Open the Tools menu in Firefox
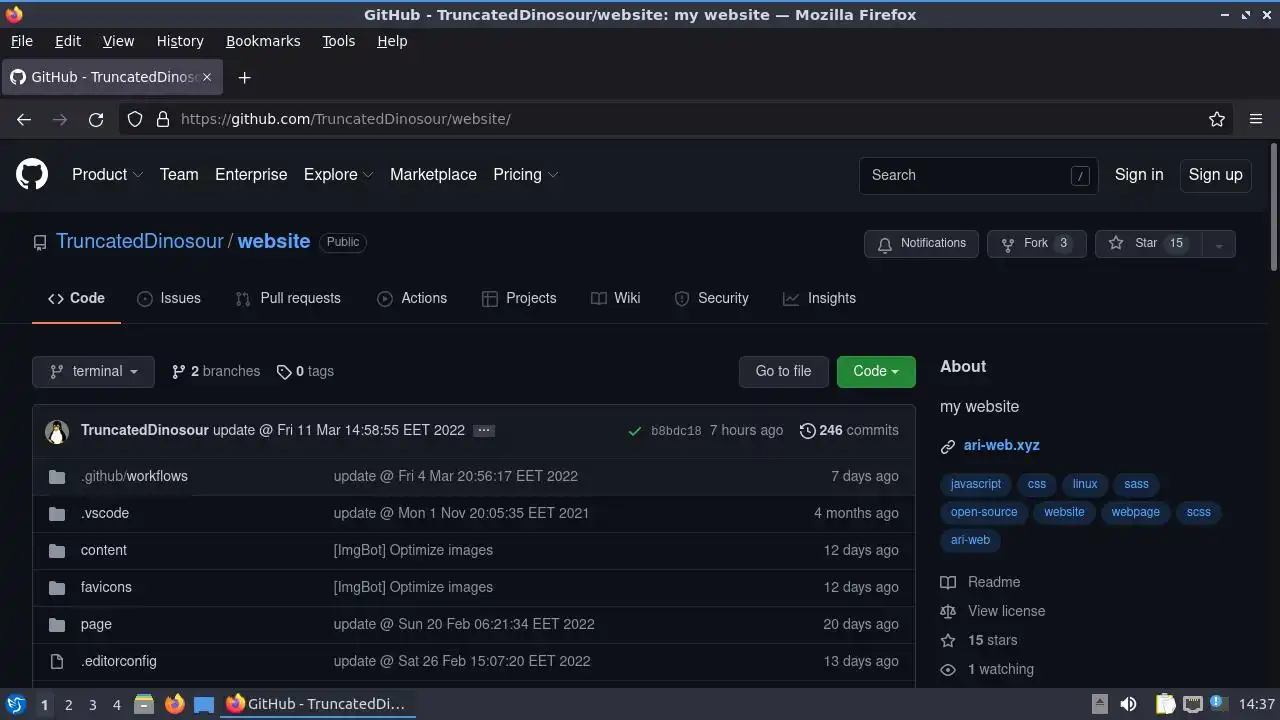Screen dimensions: 1280x720 point(338,41)
